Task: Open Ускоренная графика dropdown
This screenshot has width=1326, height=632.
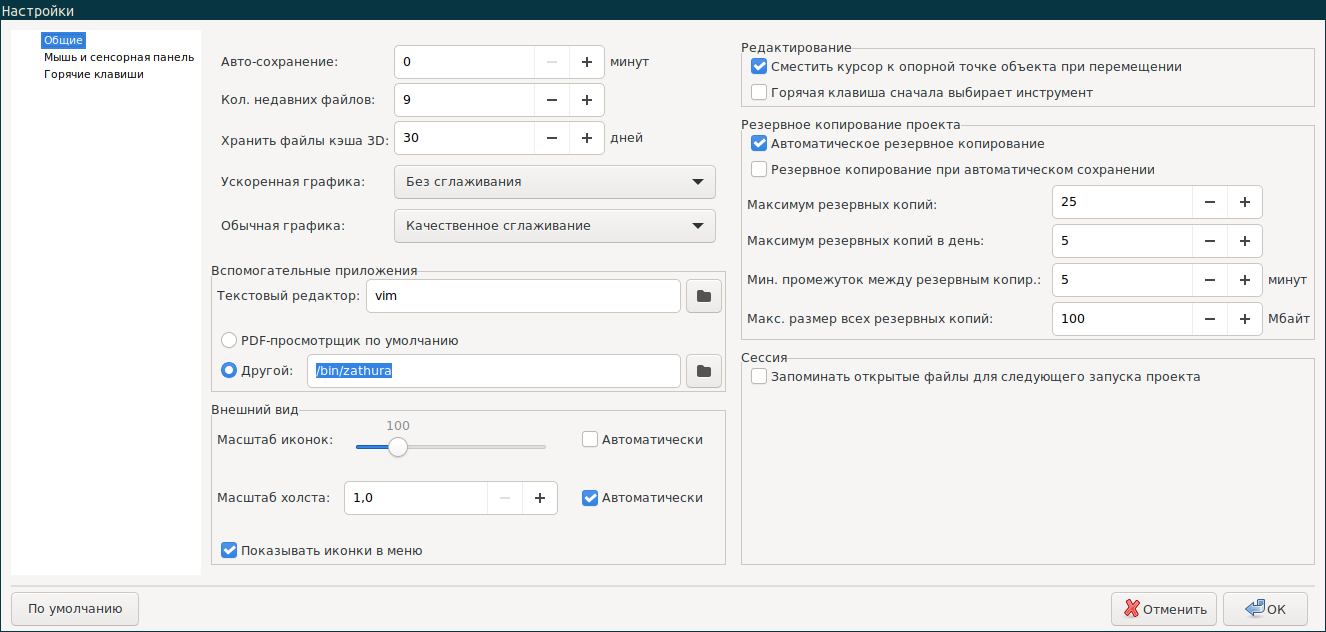Action: 555,182
